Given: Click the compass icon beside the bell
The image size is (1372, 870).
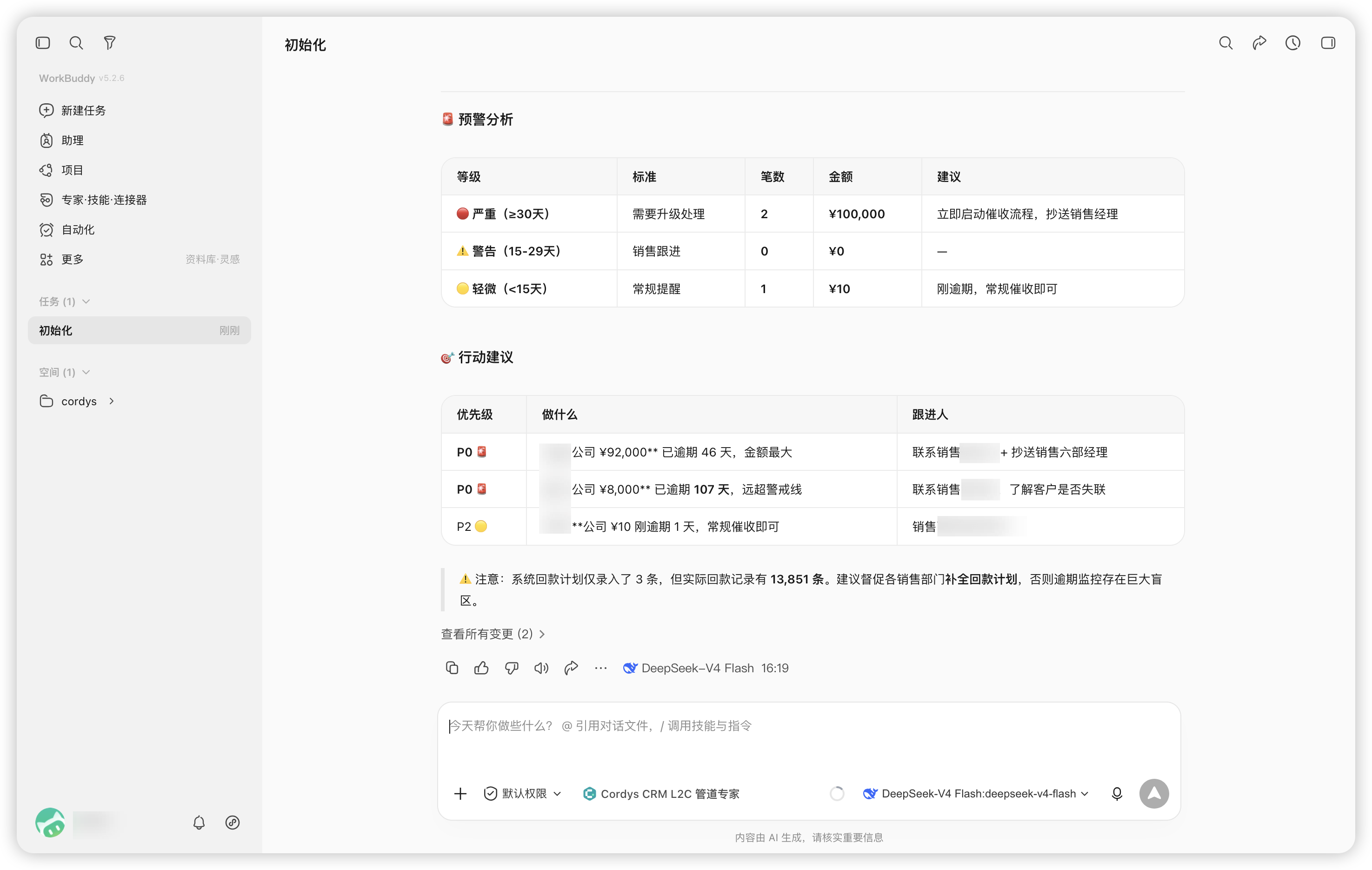Looking at the screenshot, I should tap(233, 822).
